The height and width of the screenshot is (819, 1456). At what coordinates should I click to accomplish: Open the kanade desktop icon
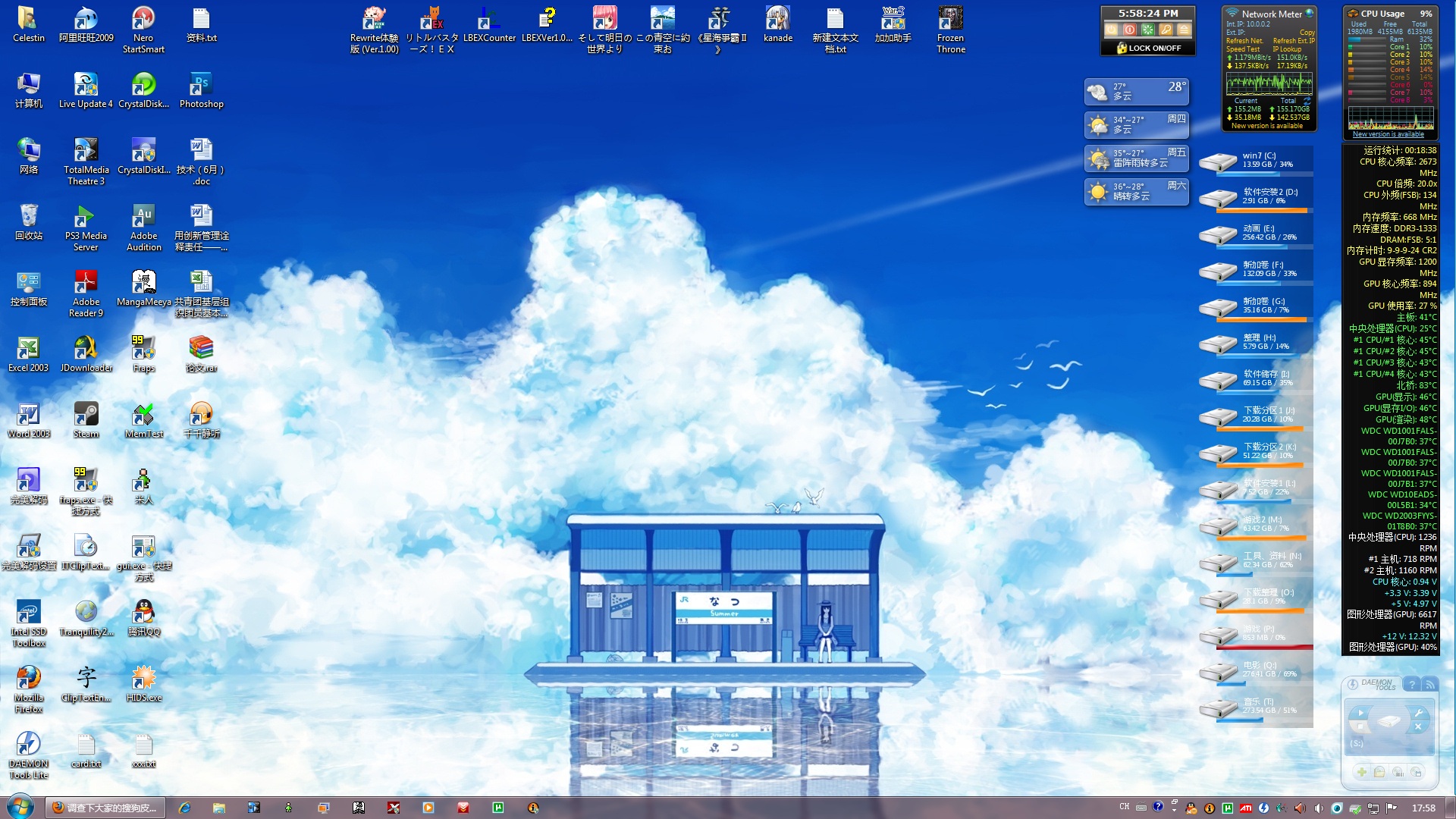click(x=777, y=25)
